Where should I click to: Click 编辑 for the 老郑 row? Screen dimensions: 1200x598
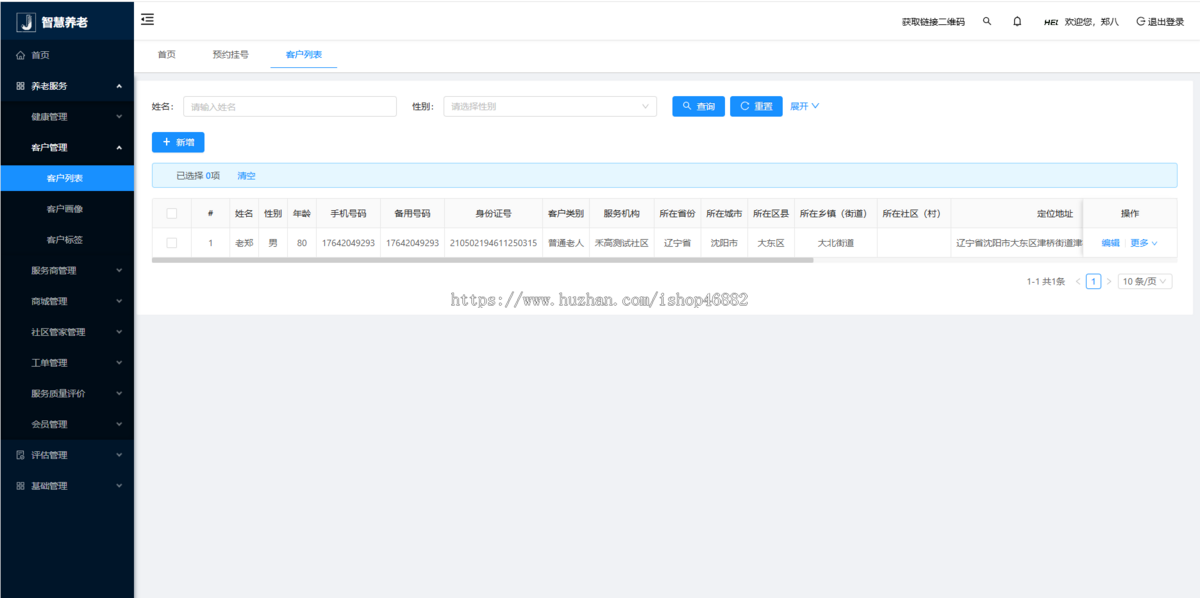(1110, 243)
